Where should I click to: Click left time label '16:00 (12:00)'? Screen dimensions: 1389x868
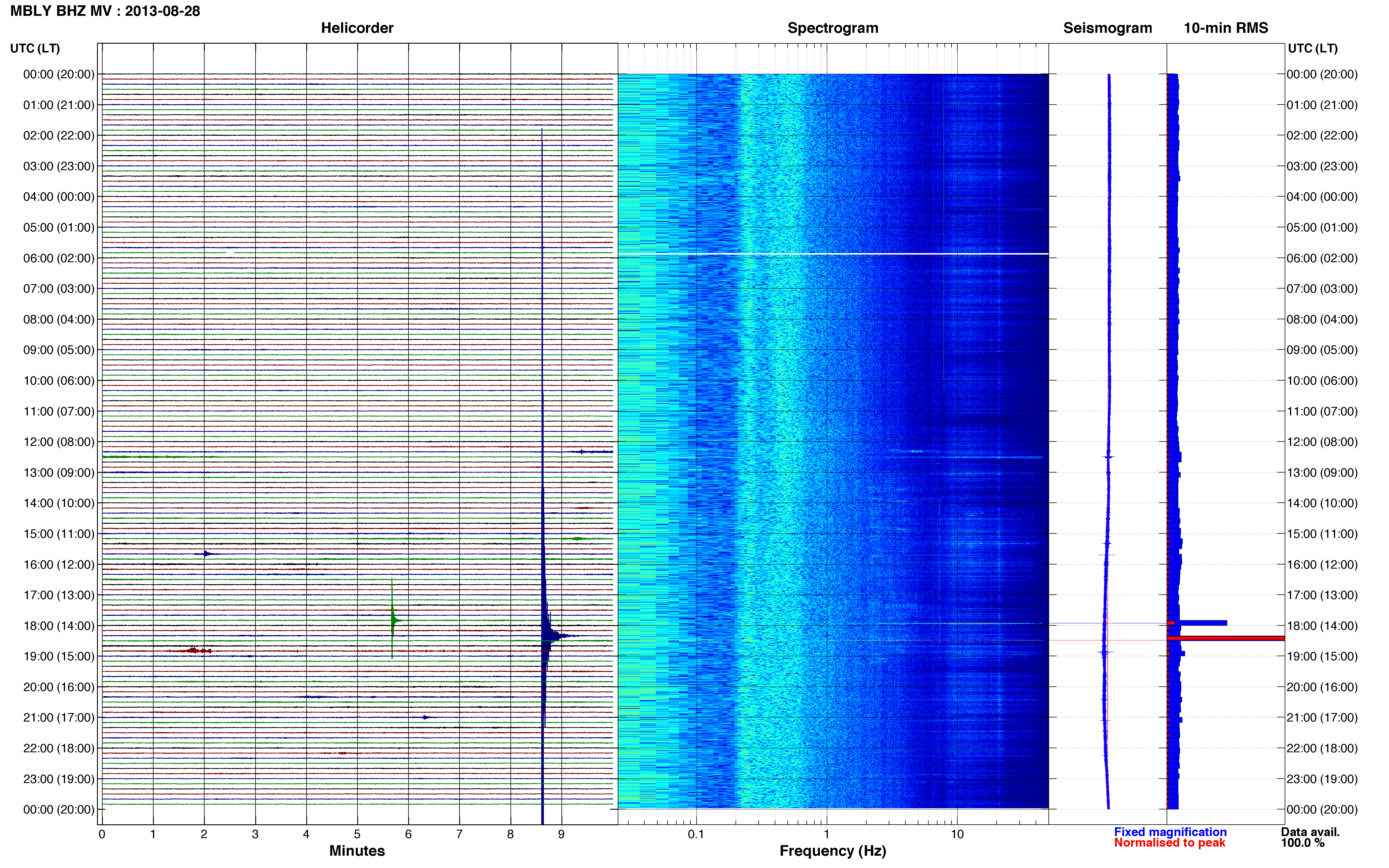pos(59,564)
